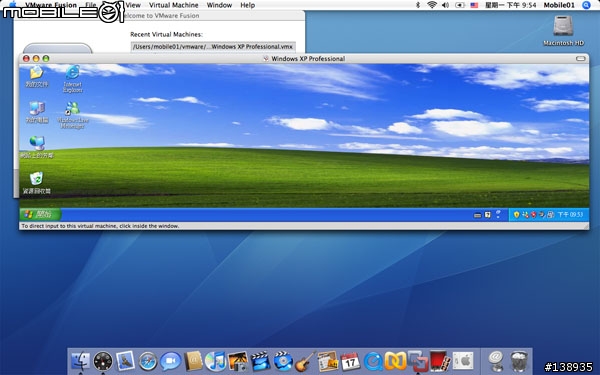Image resolution: width=600 pixels, height=375 pixels.
Task: Launch GarageBand guitar icon in Dock
Action: click(x=305, y=361)
